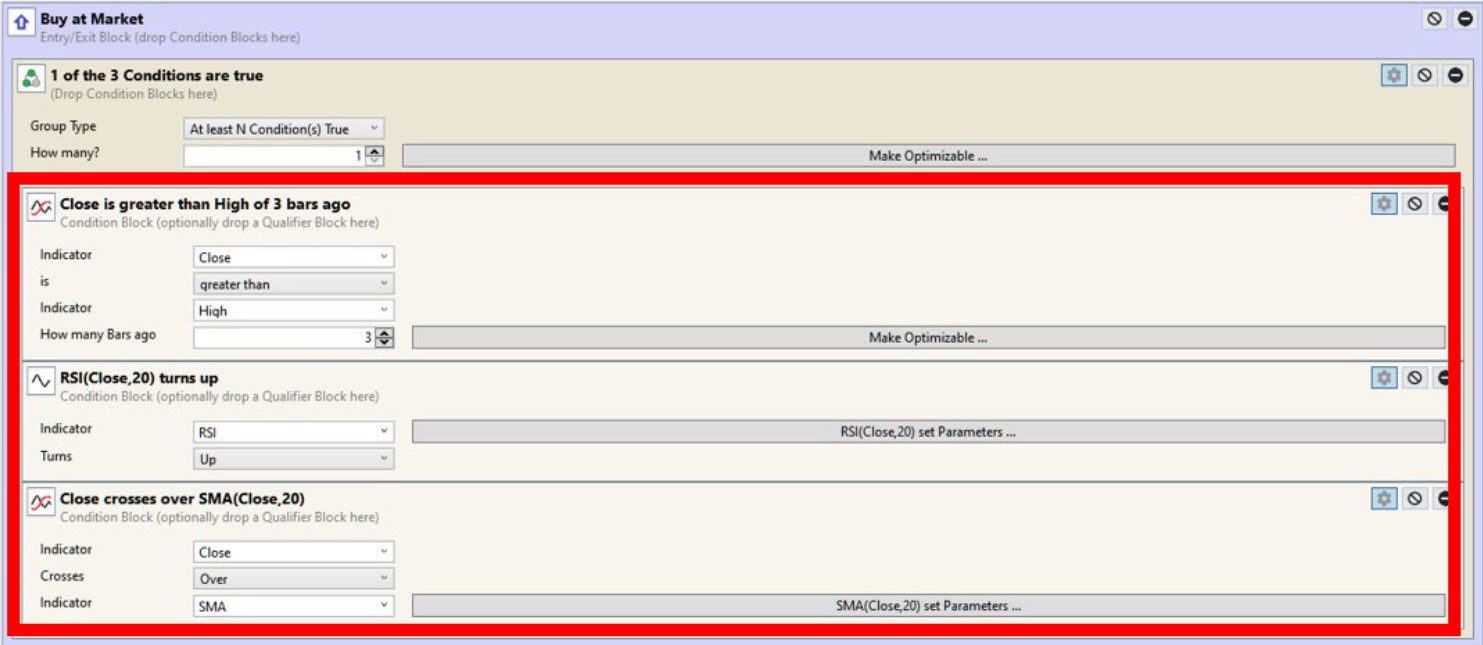This screenshot has width=1483, height=645.
Task: Open the Crosses Over dropdown
Action: [294, 579]
